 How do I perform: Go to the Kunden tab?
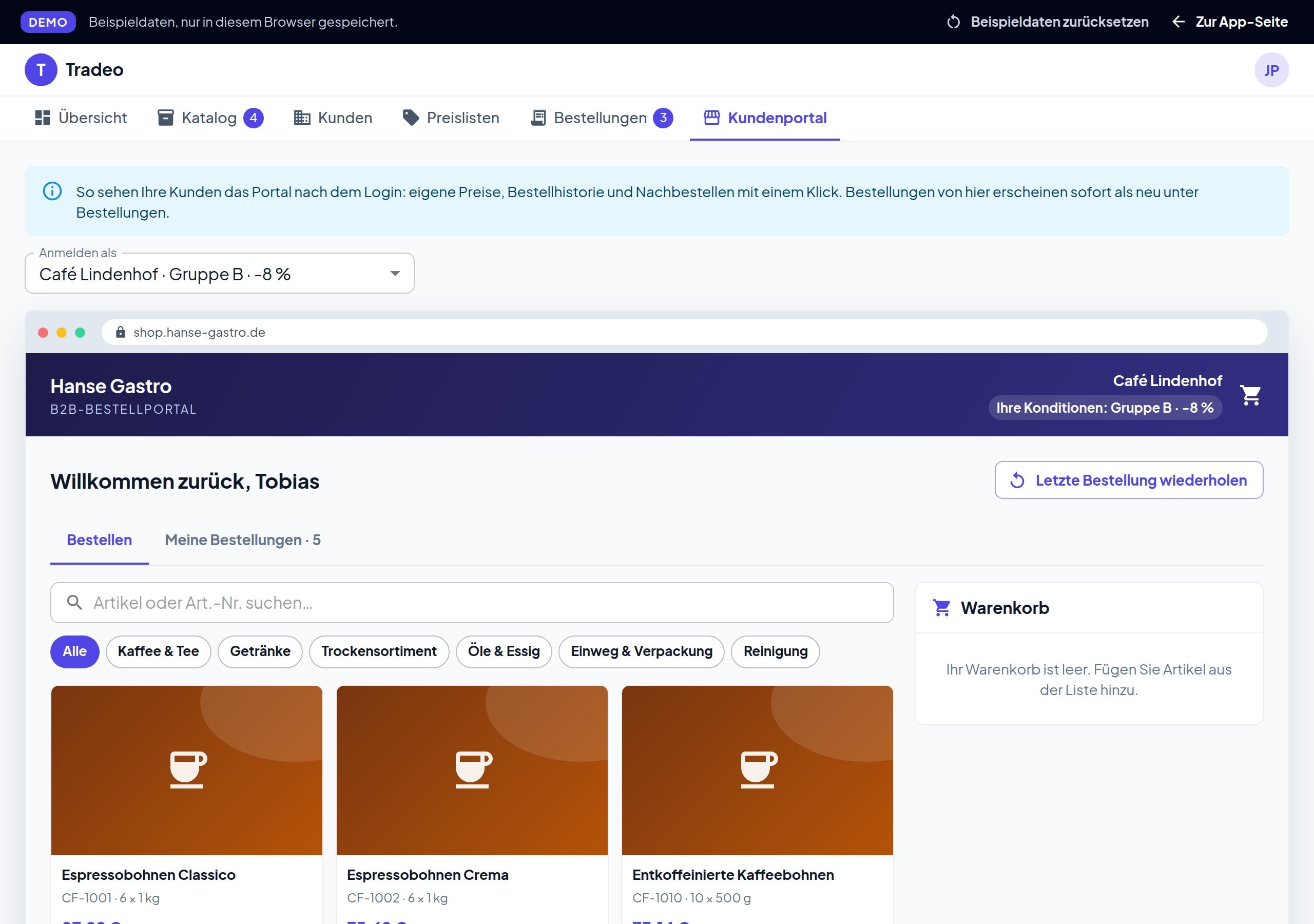pos(333,118)
